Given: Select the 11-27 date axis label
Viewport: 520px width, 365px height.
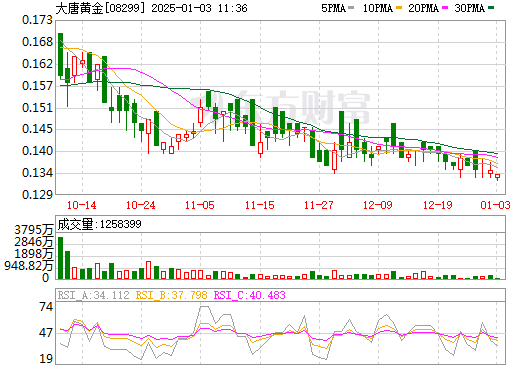Looking at the screenshot, I should [319, 205].
